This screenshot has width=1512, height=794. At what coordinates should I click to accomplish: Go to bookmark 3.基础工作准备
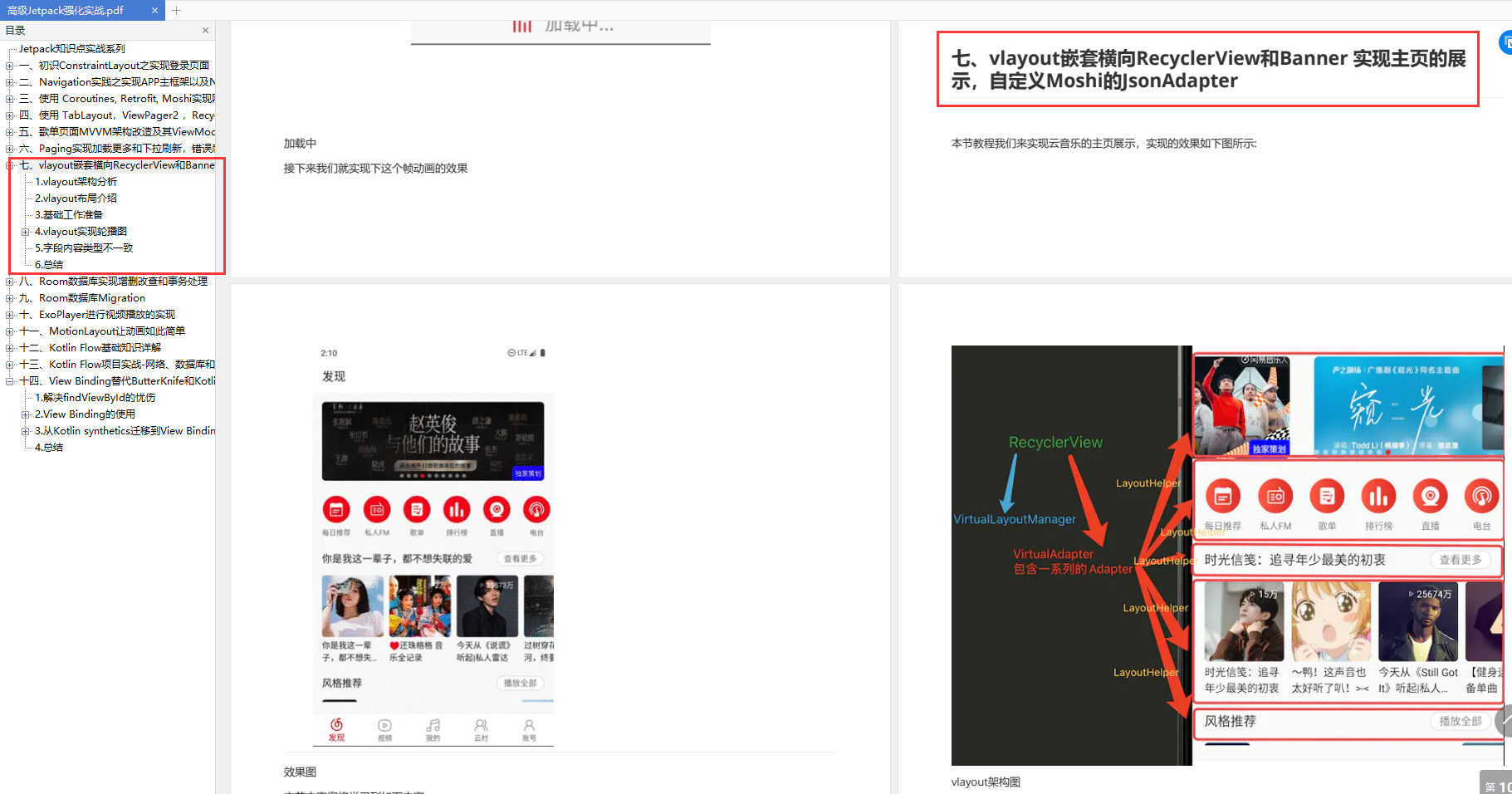click(x=69, y=215)
